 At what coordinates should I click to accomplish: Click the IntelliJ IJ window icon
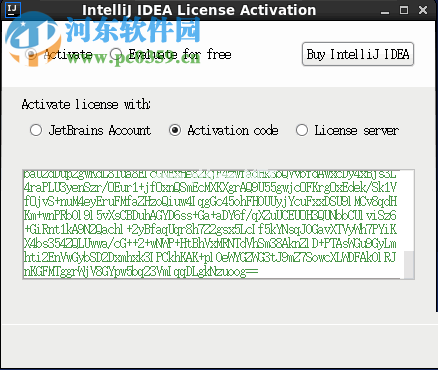click(13, 10)
